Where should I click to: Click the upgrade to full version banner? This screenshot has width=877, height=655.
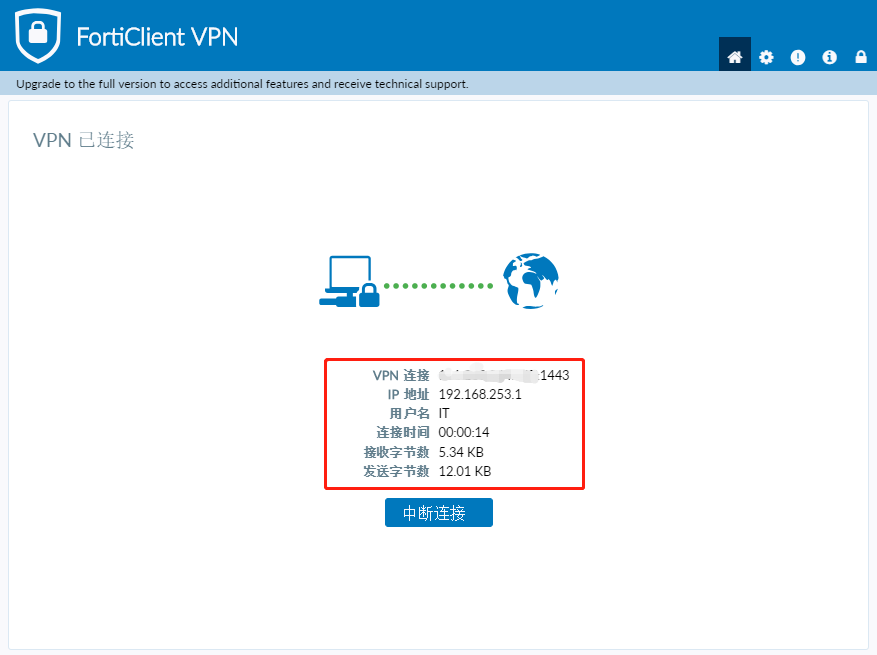pyautogui.click(x=242, y=84)
